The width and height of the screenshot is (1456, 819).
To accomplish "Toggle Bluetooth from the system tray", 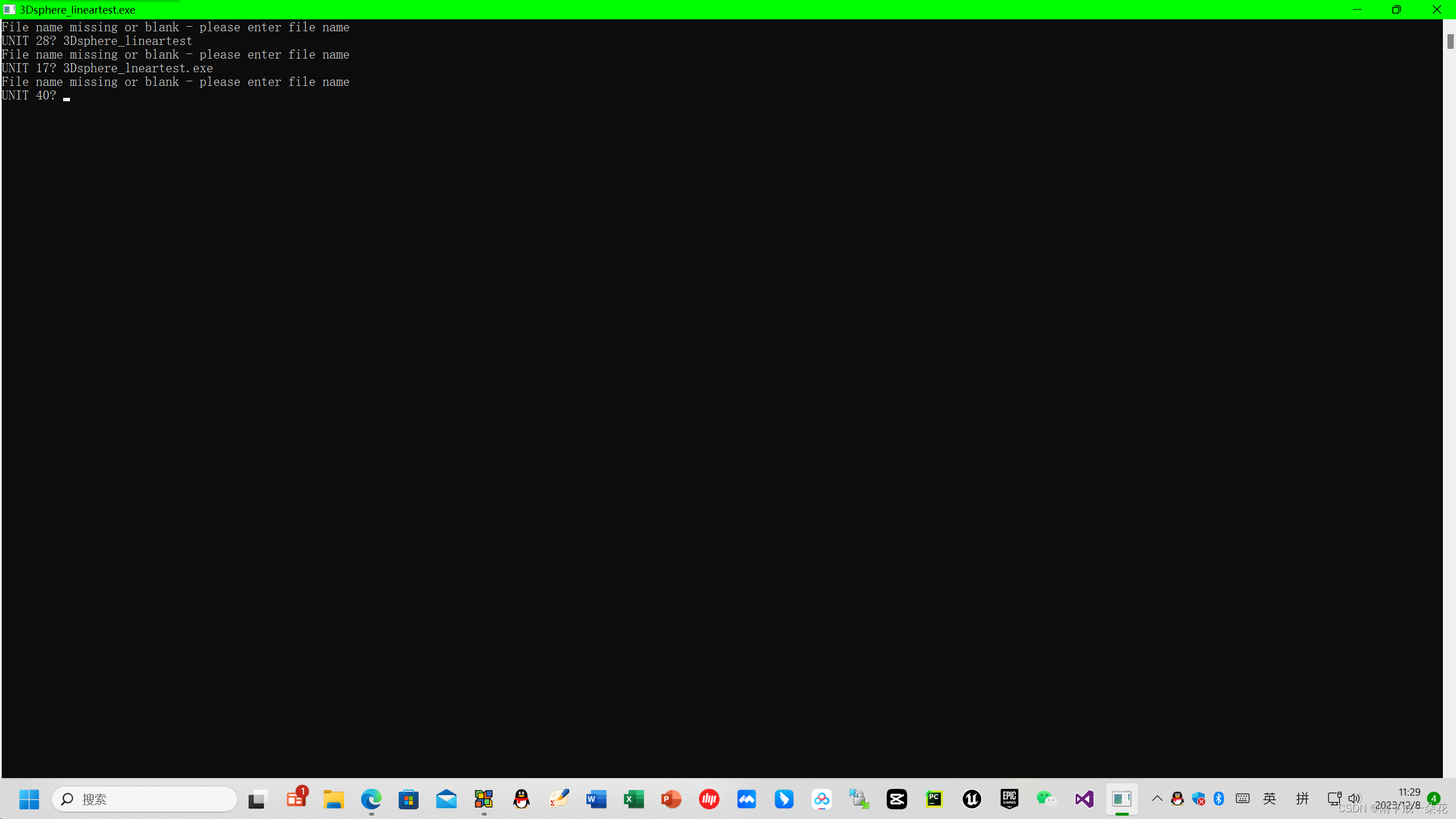I will [1218, 799].
